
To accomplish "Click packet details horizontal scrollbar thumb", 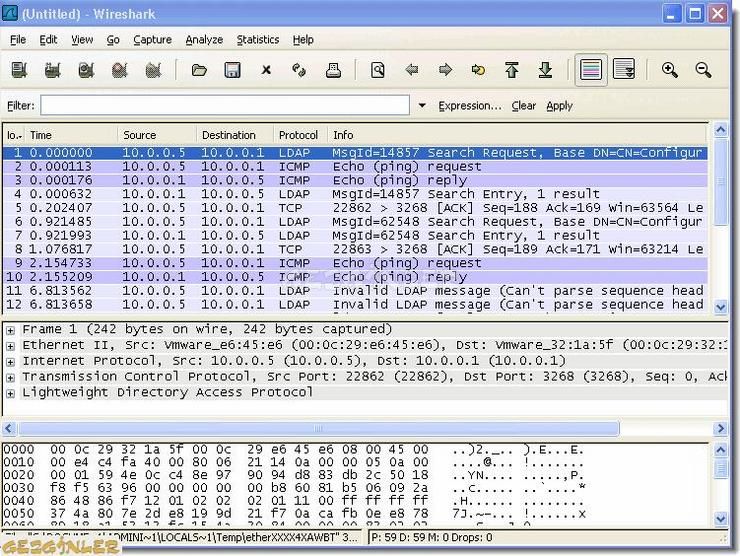I will 318,429.
